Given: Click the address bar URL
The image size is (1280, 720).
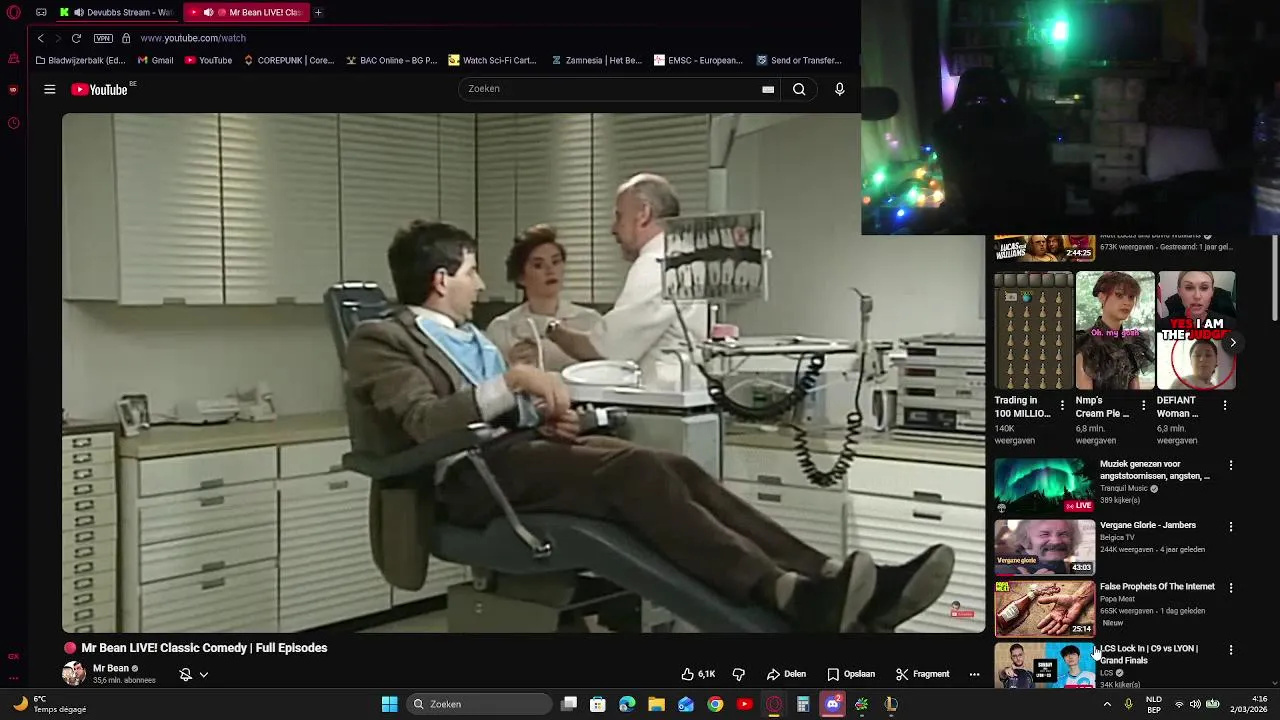Looking at the screenshot, I should click(193, 38).
